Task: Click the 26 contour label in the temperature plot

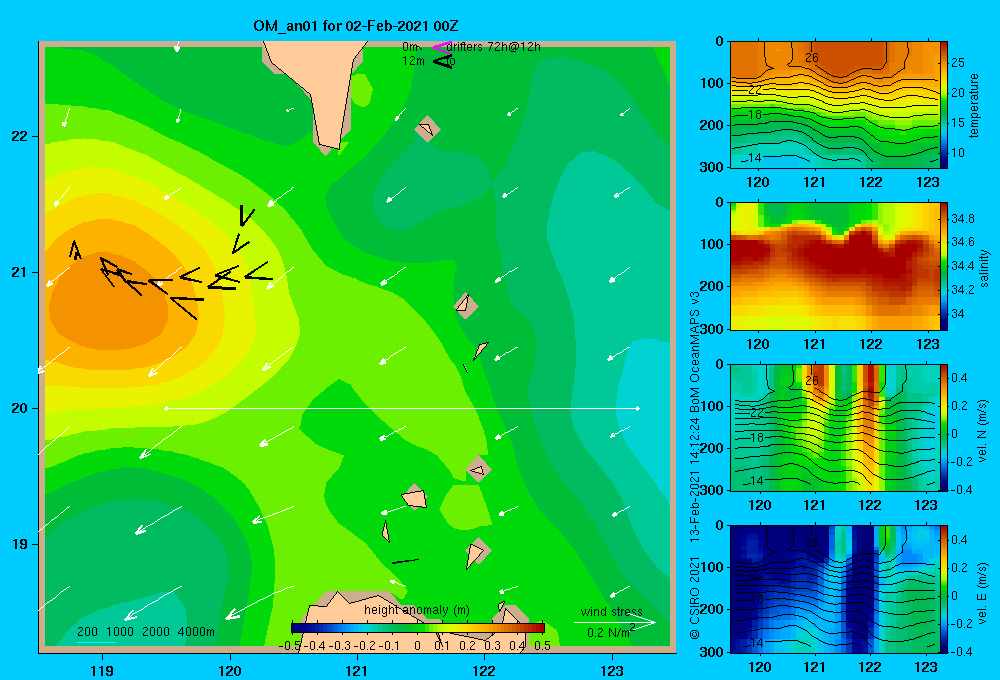Action: point(811,57)
